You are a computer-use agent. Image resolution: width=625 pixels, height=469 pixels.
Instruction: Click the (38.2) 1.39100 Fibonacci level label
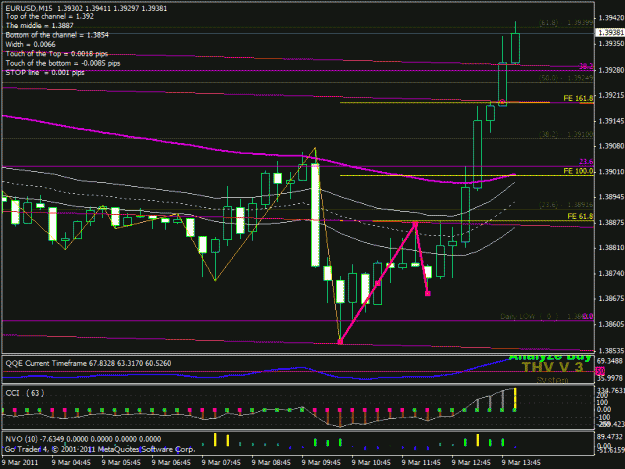(566, 135)
